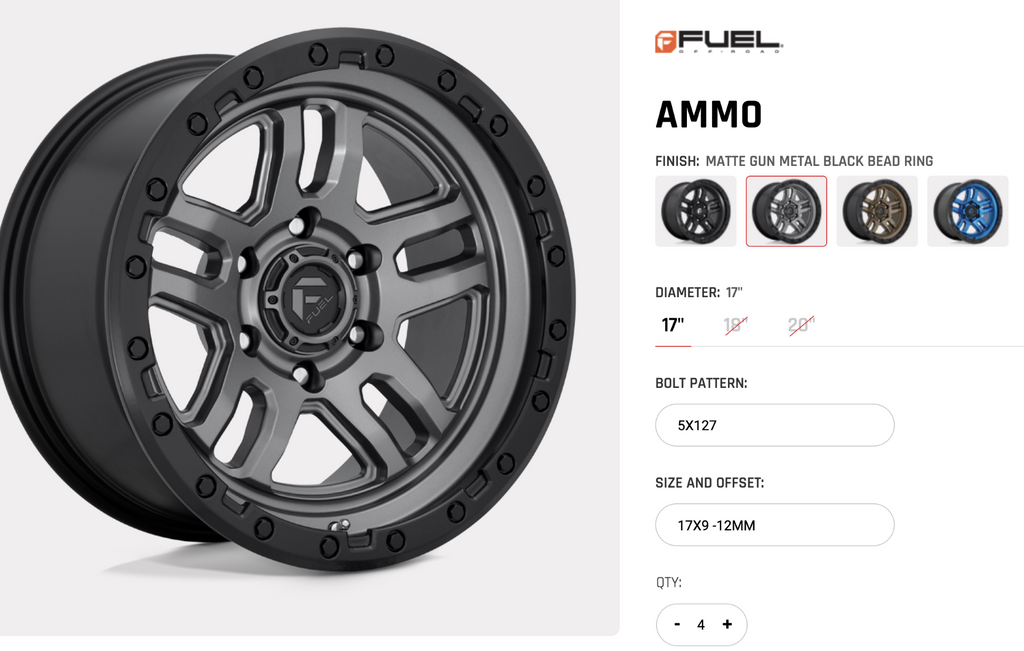The height and width of the screenshot is (651, 1024).
Task: Click the Size and Offset label
Action: coord(710,483)
